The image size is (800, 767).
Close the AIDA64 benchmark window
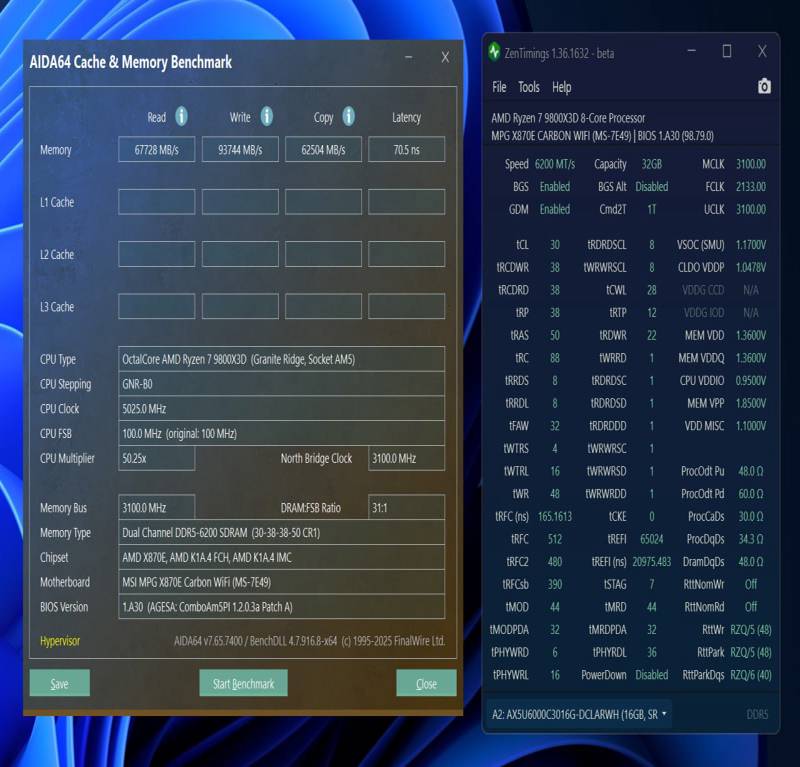445,57
